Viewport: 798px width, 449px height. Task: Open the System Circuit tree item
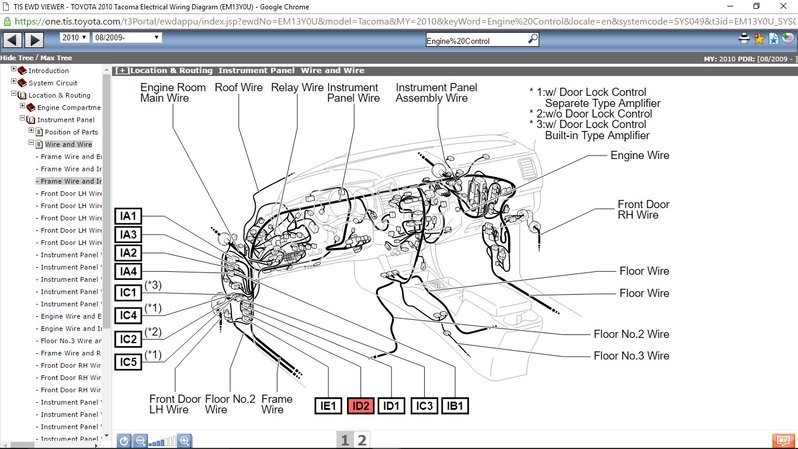pos(53,83)
